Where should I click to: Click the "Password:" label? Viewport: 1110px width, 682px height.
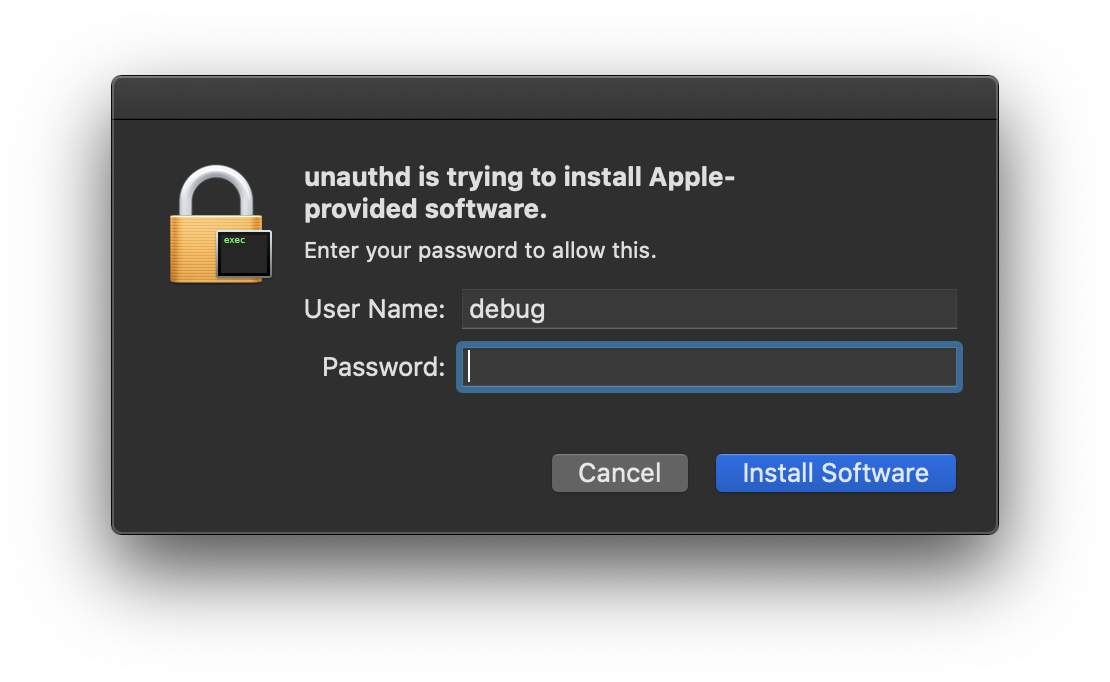[x=383, y=367]
